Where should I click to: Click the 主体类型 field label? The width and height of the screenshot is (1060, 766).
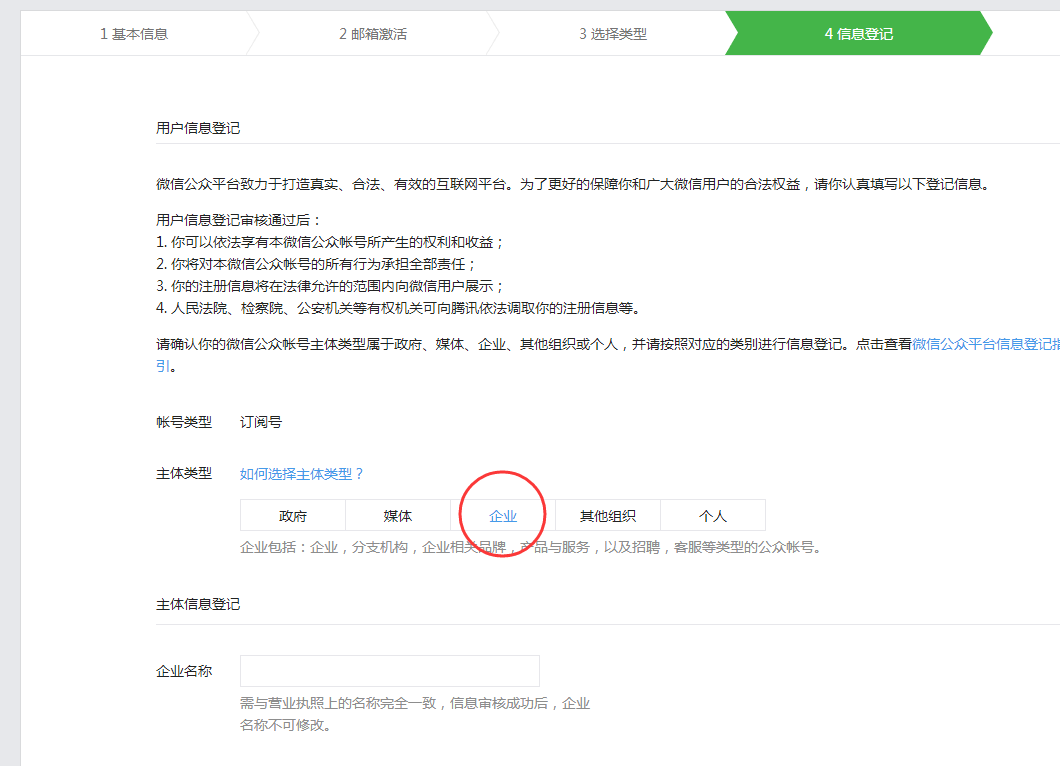tap(184, 473)
